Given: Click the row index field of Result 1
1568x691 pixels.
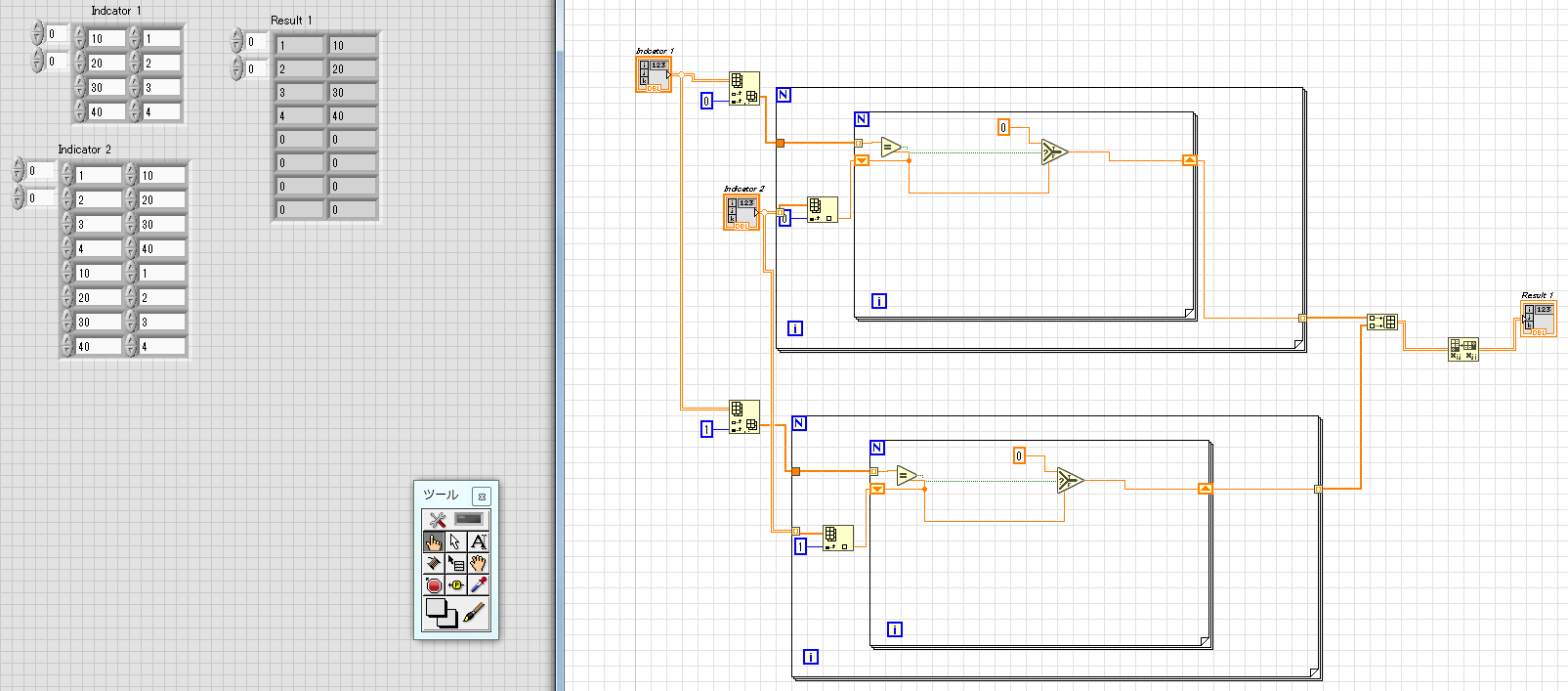Looking at the screenshot, I should coord(257,41).
